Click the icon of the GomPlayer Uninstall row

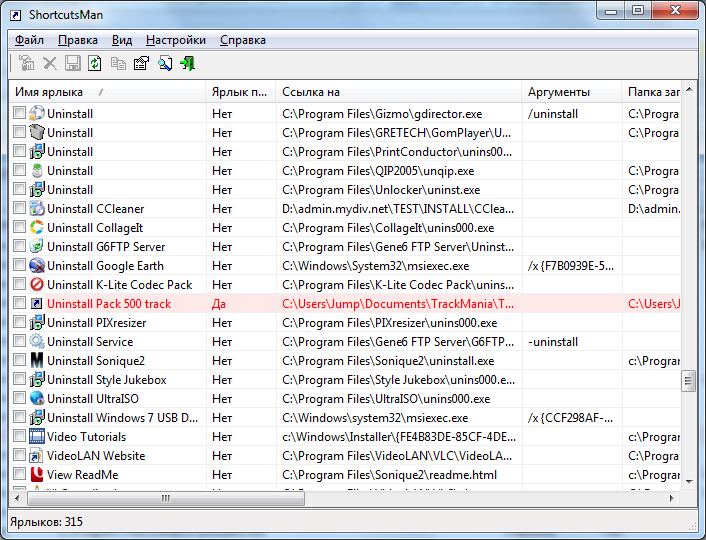(37, 132)
